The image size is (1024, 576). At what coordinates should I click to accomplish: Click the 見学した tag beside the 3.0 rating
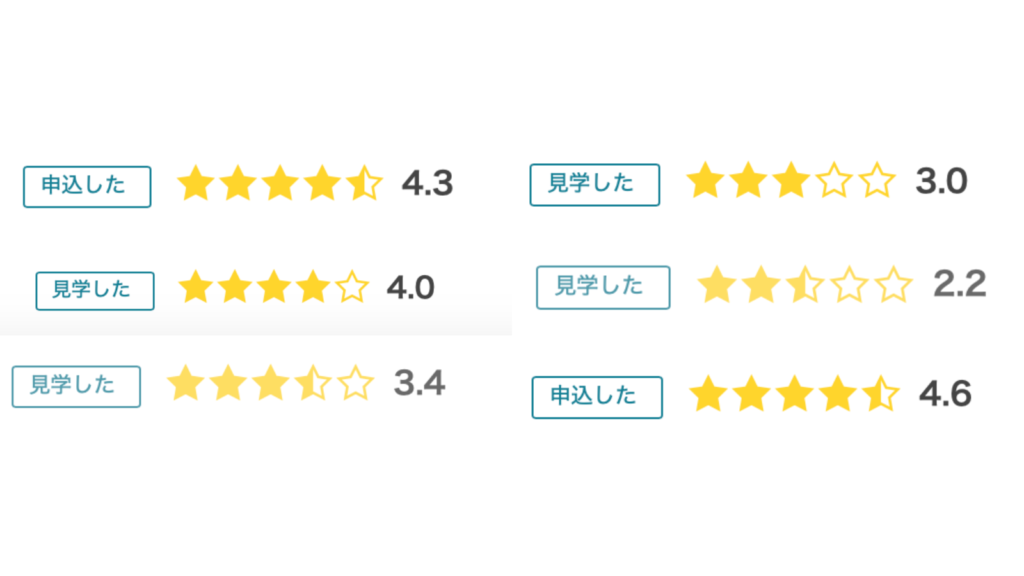click(x=595, y=184)
